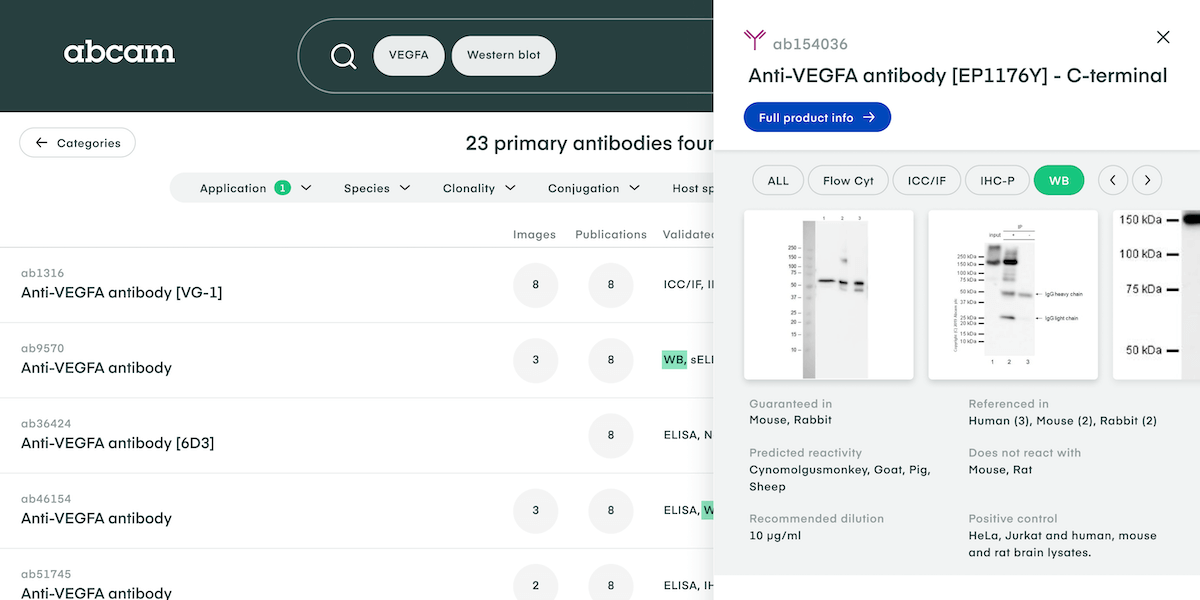Viewport: 1200px width, 600px height.
Task: Expand the Application filter dropdown
Action: coord(255,188)
